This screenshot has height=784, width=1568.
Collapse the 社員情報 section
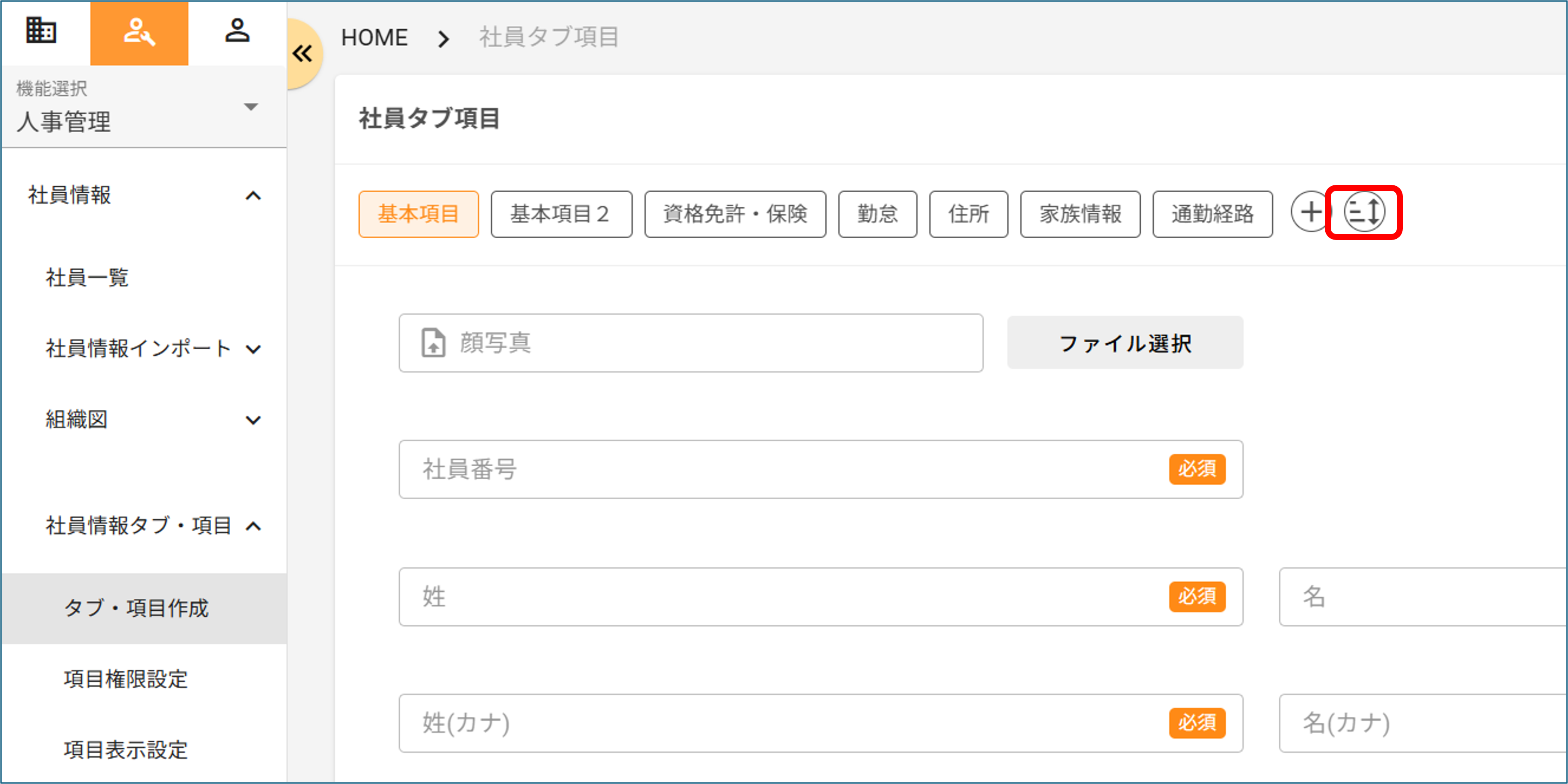pos(253,196)
